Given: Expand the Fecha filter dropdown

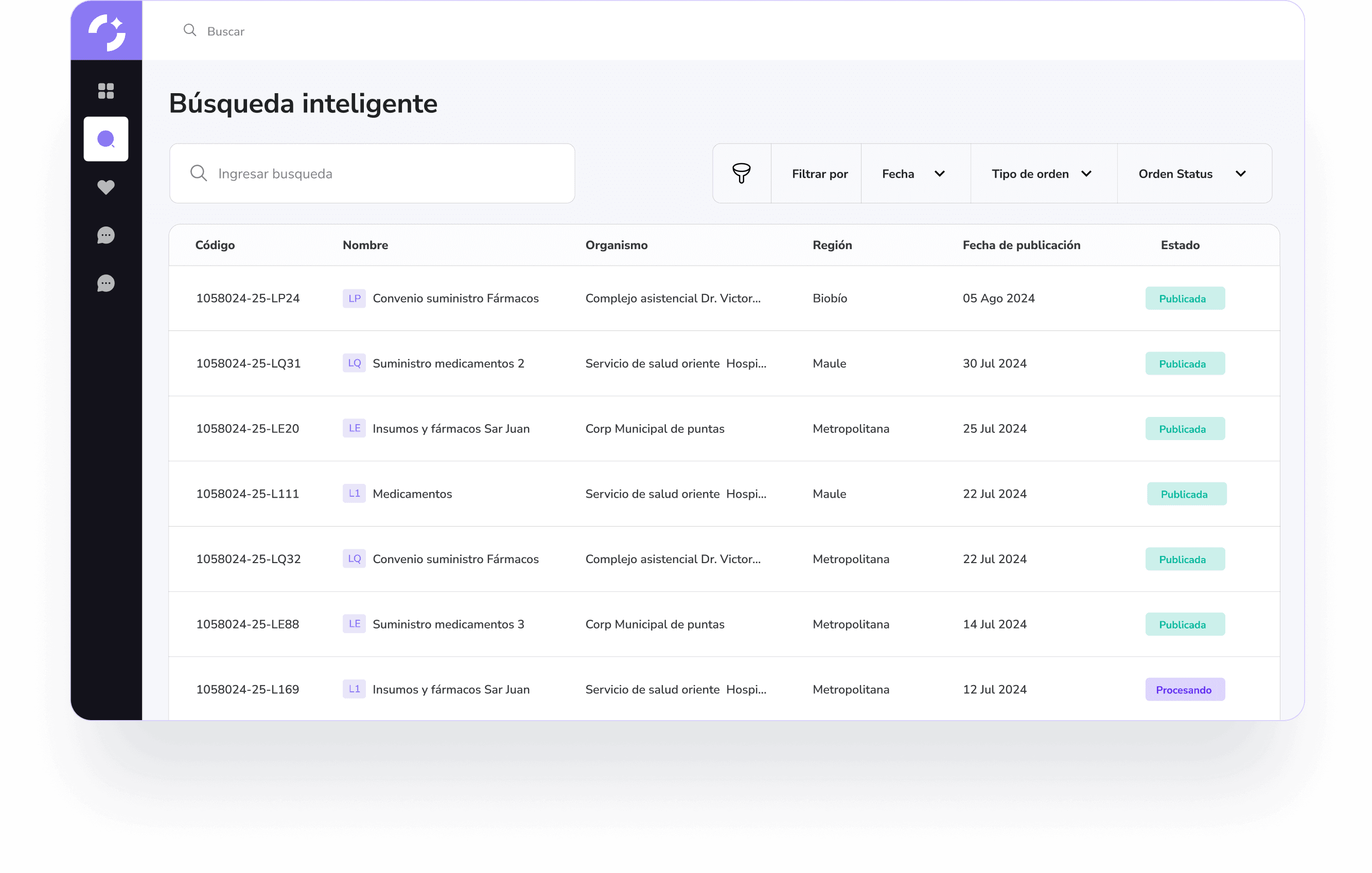Looking at the screenshot, I should [x=916, y=173].
